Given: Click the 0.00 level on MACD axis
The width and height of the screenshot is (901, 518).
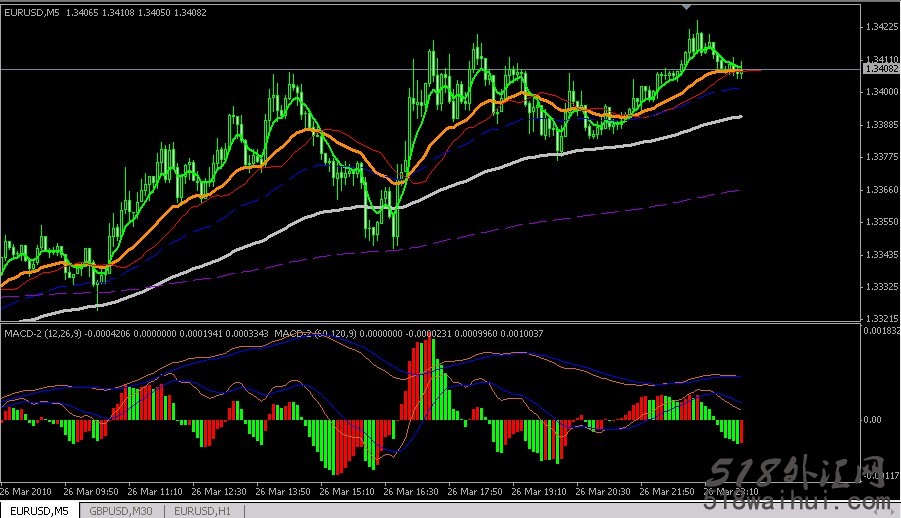Looking at the screenshot, I should pos(870,421).
